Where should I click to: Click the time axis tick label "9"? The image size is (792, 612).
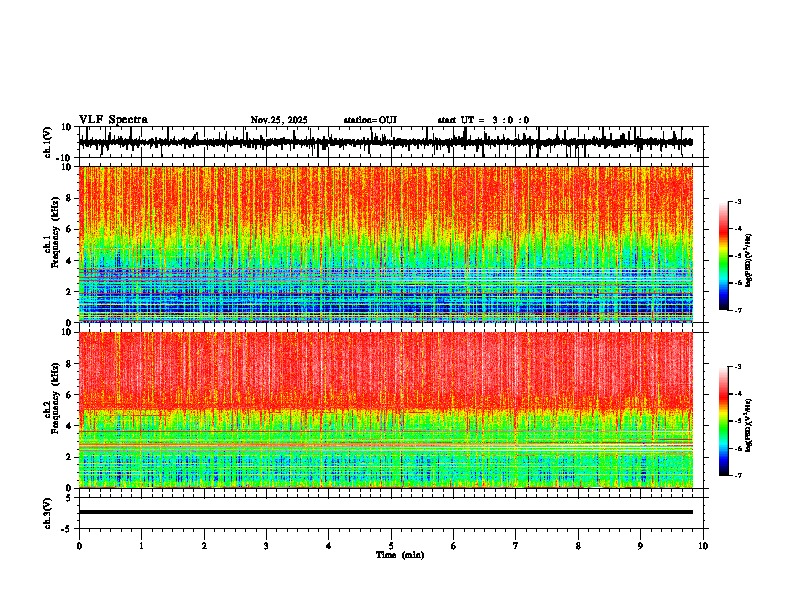coord(640,546)
